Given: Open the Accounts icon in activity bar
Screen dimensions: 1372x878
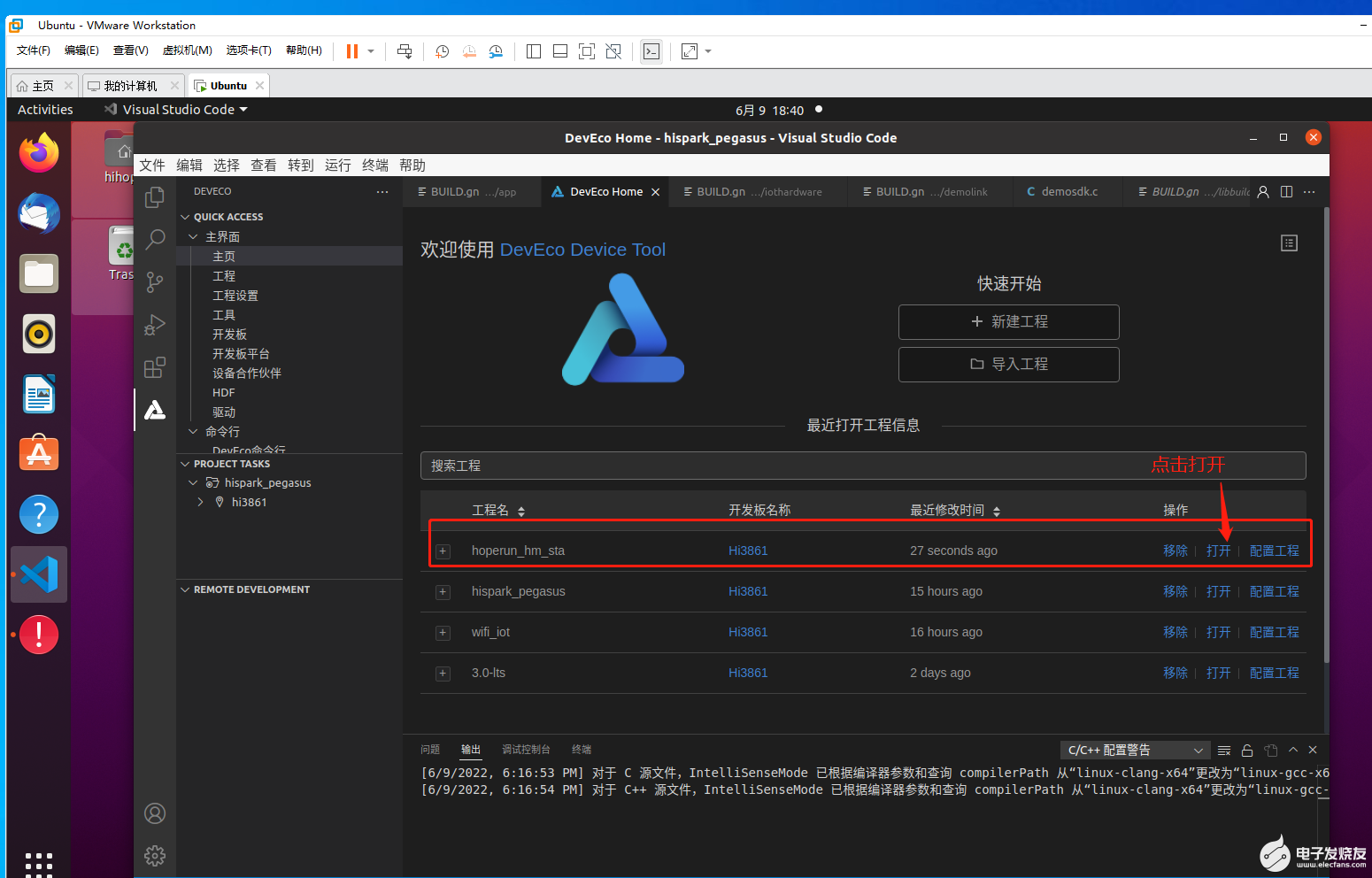Looking at the screenshot, I should pyautogui.click(x=155, y=813).
